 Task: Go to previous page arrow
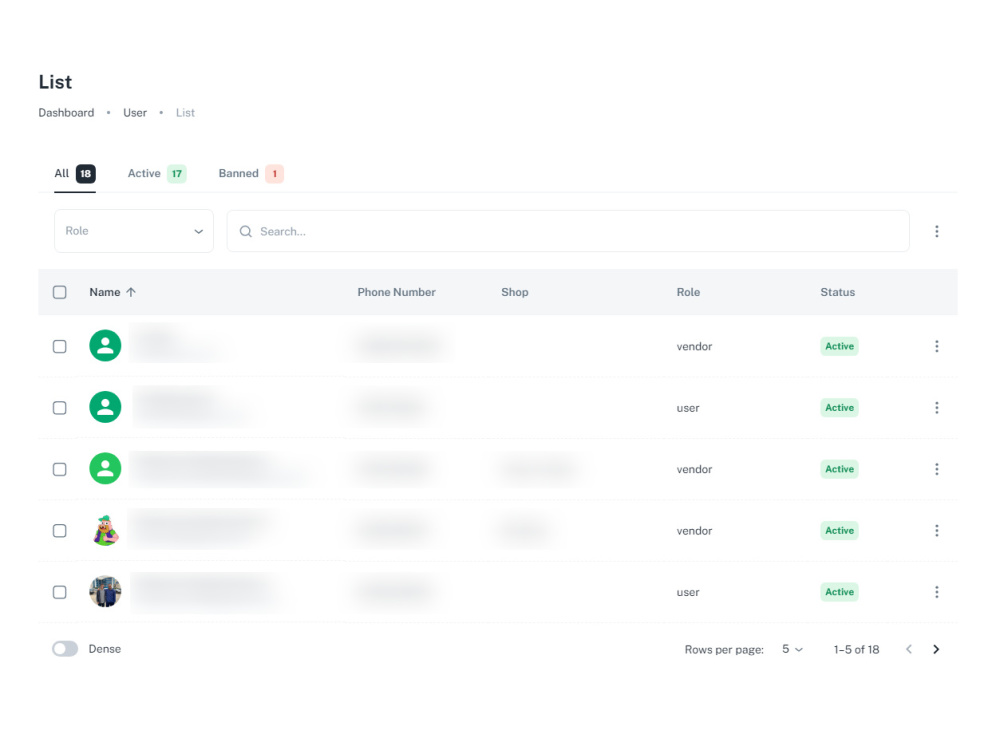pos(909,649)
